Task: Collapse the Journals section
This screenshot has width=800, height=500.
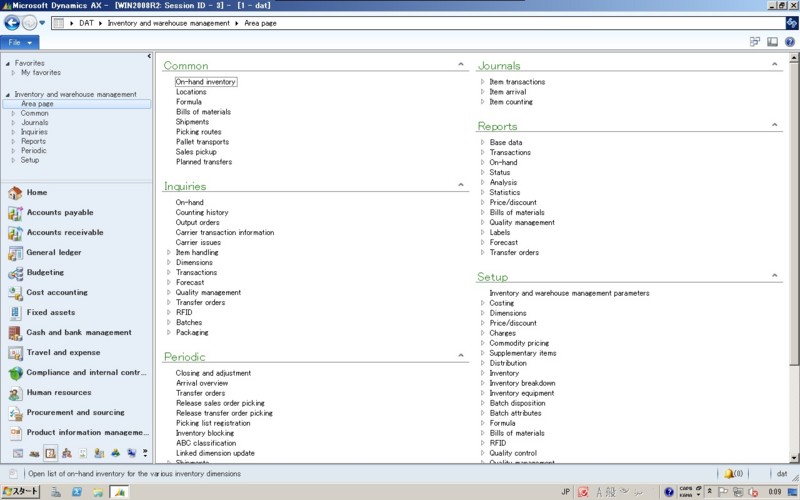Action: (x=774, y=64)
